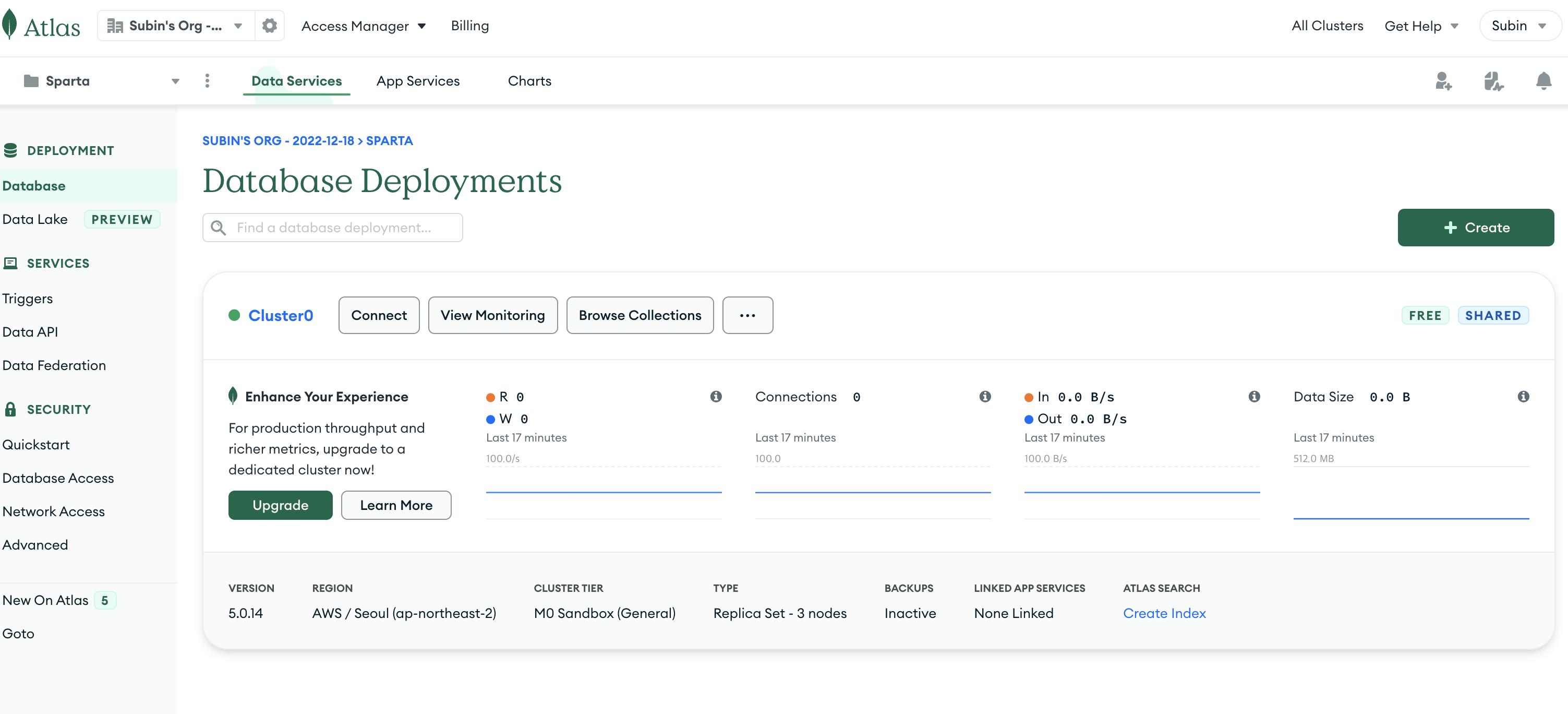This screenshot has width=1568, height=714.
Task: Click Browse Collections button
Action: coord(640,315)
